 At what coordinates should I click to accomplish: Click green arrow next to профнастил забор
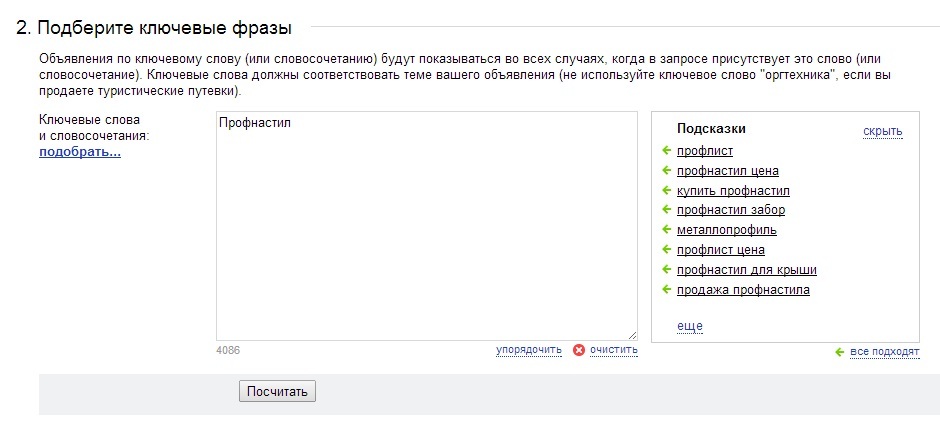click(x=666, y=210)
